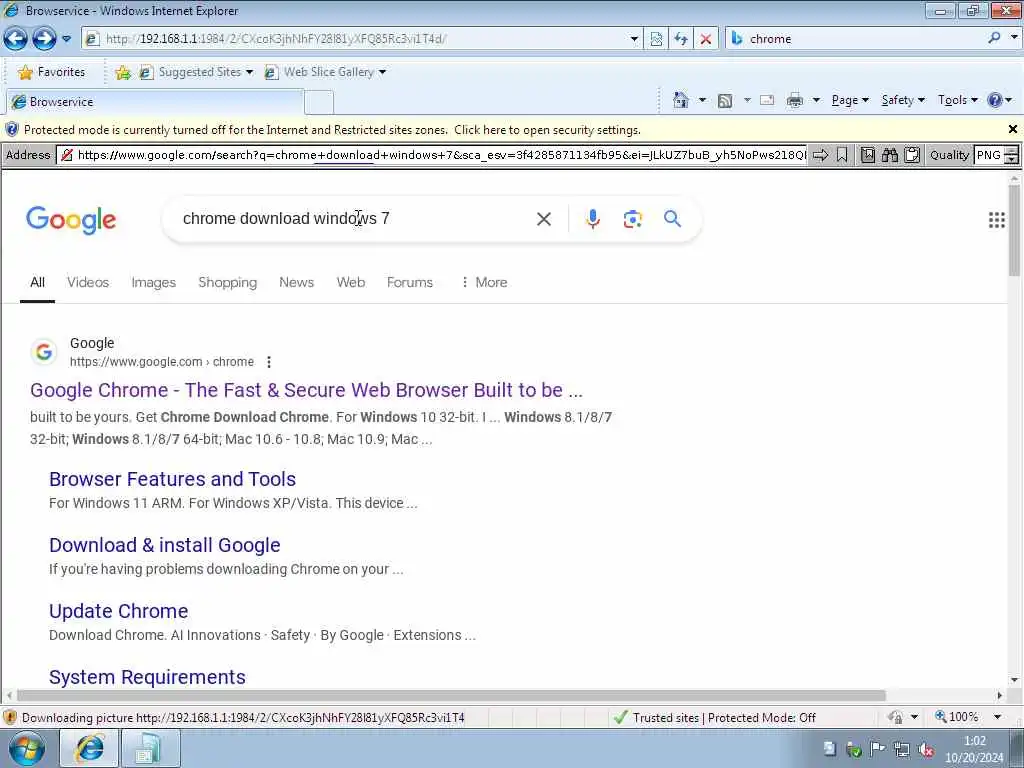Click the Google Lens camera icon
Screen dimensions: 1024x768
pyautogui.click(x=633, y=219)
